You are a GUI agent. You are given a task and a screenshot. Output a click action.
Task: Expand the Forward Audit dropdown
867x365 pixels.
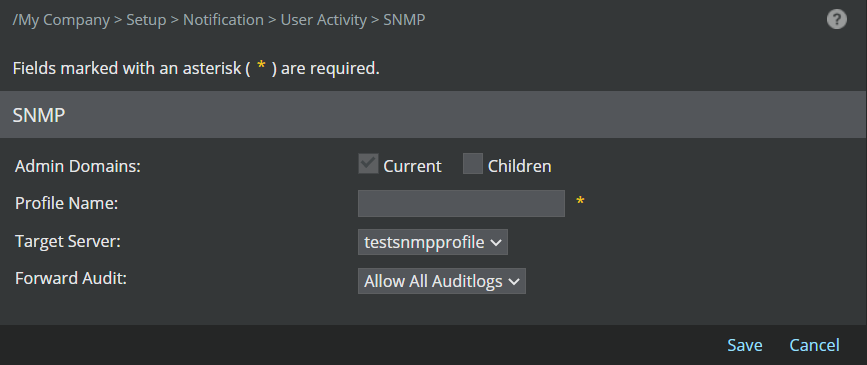click(x=441, y=281)
